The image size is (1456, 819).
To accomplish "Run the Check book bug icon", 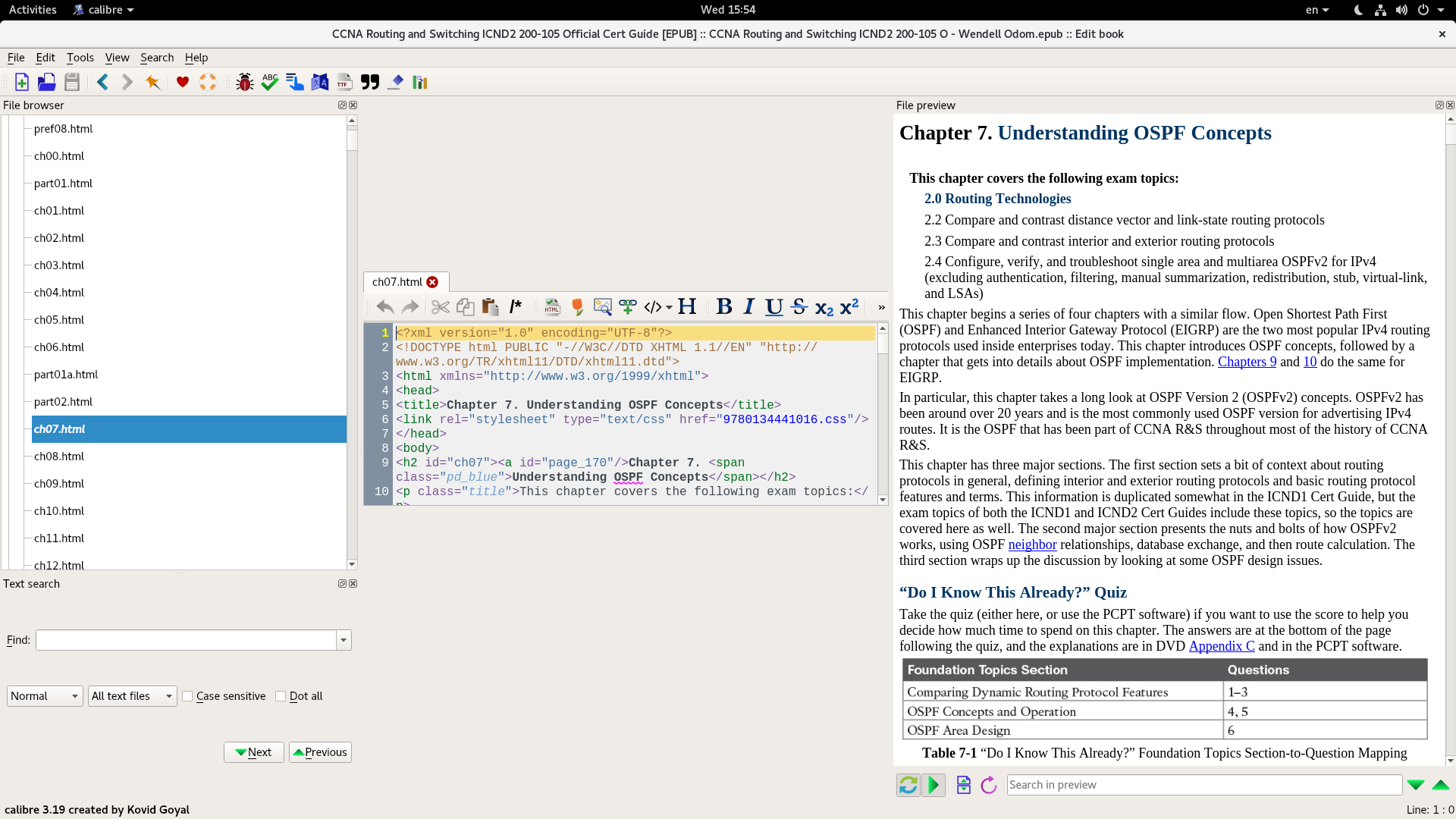I will tap(244, 82).
